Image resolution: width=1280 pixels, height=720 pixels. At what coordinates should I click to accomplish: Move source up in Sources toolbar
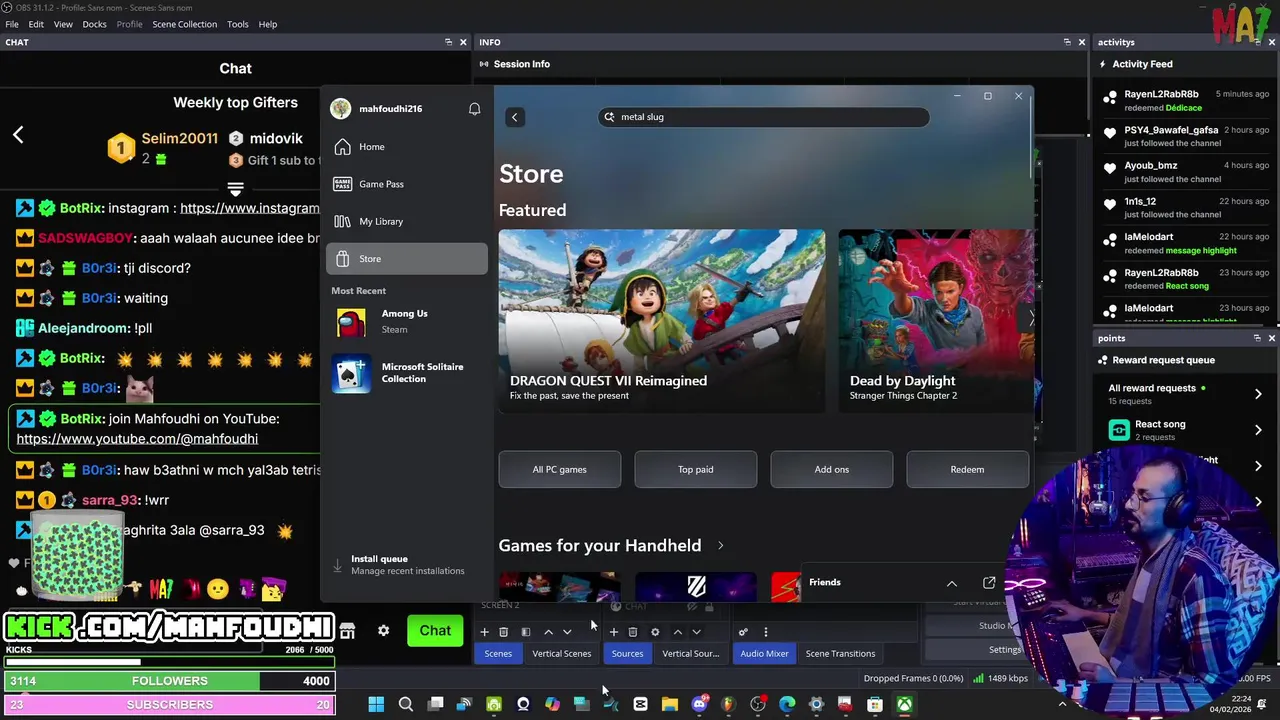[677, 632]
